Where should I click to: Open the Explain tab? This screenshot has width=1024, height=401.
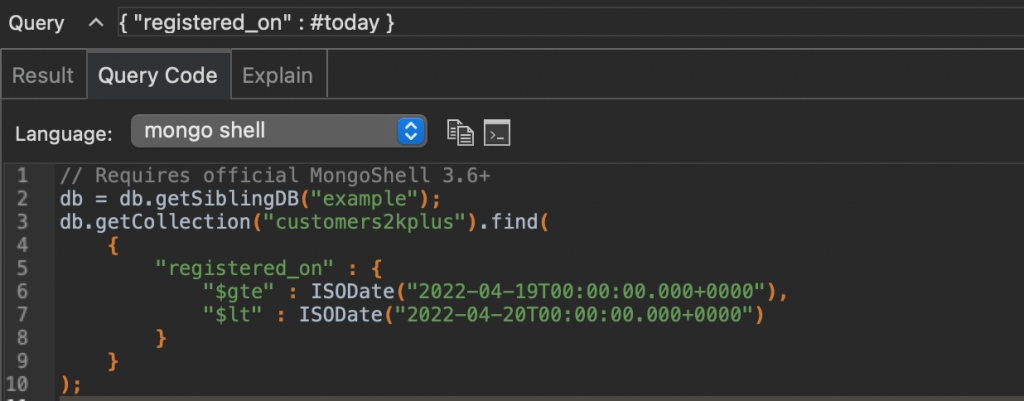(278, 76)
